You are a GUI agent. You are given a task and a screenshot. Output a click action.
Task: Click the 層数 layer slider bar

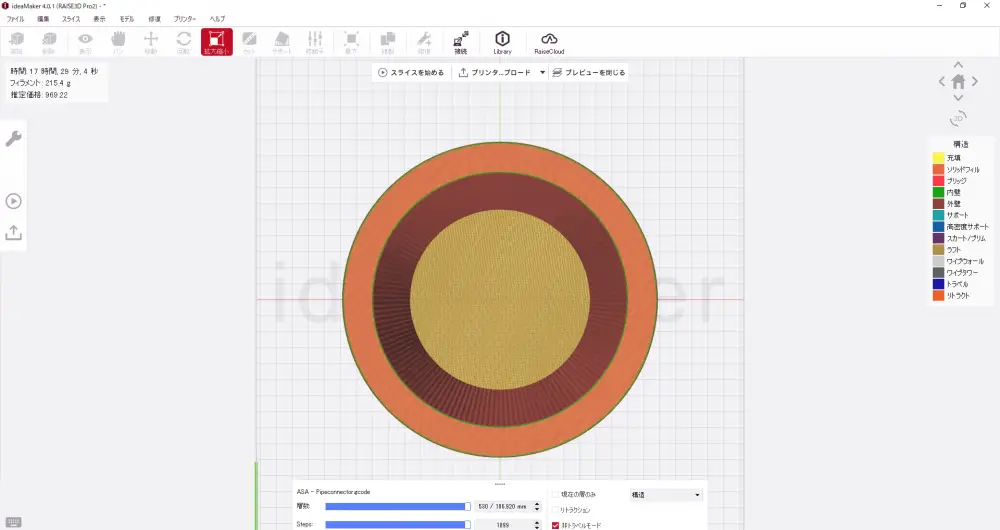pos(396,507)
